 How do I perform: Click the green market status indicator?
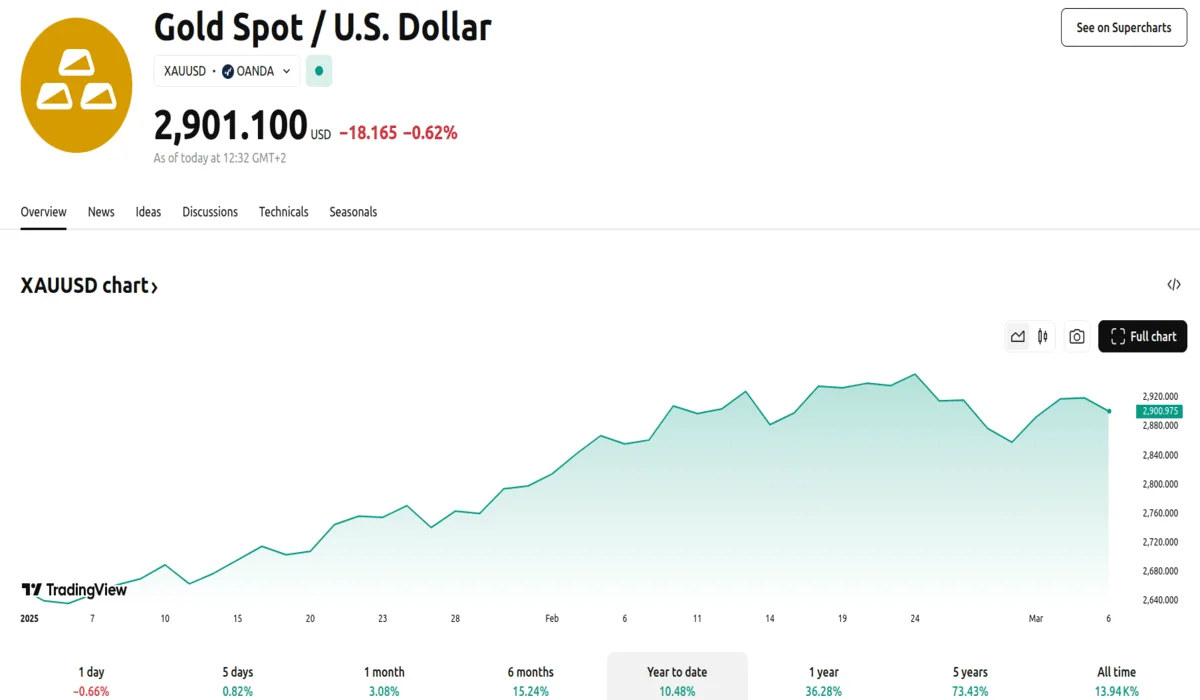(x=319, y=71)
